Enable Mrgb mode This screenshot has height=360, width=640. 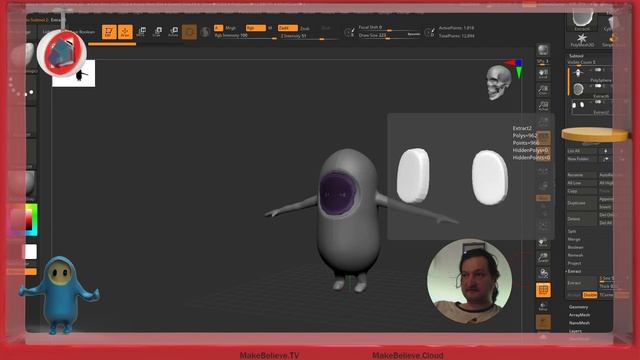coord(231,28)
